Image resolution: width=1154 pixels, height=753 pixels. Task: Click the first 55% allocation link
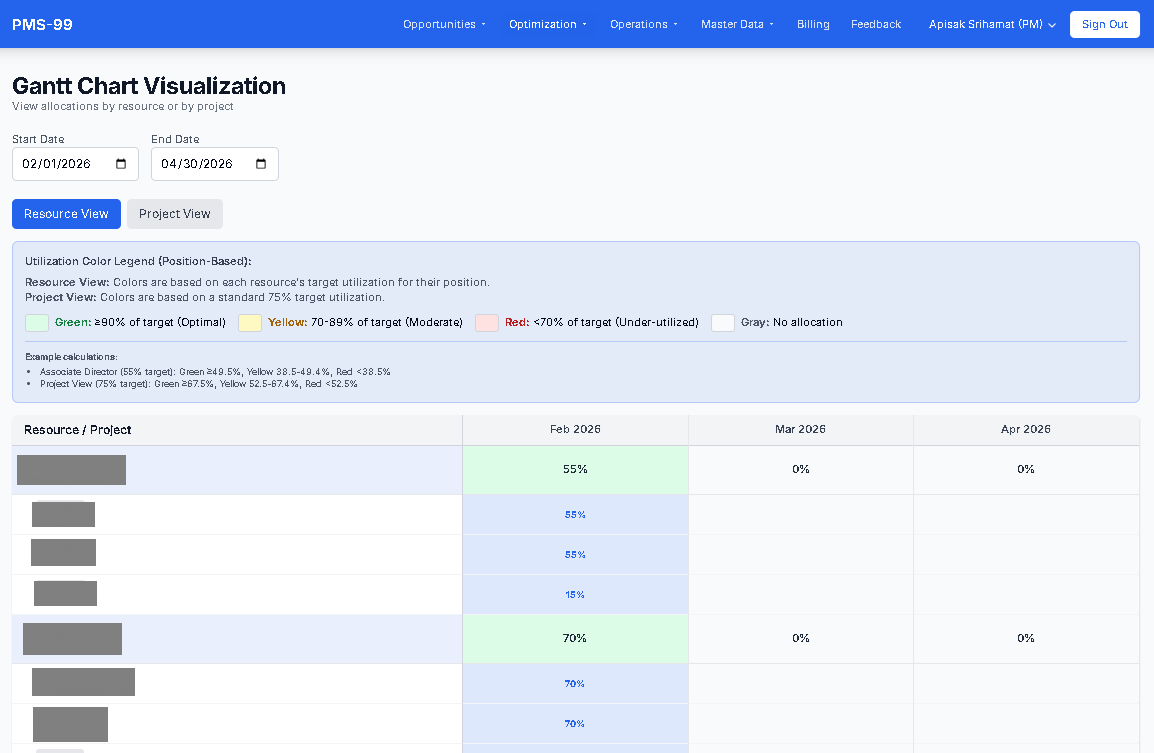(575, 514)
